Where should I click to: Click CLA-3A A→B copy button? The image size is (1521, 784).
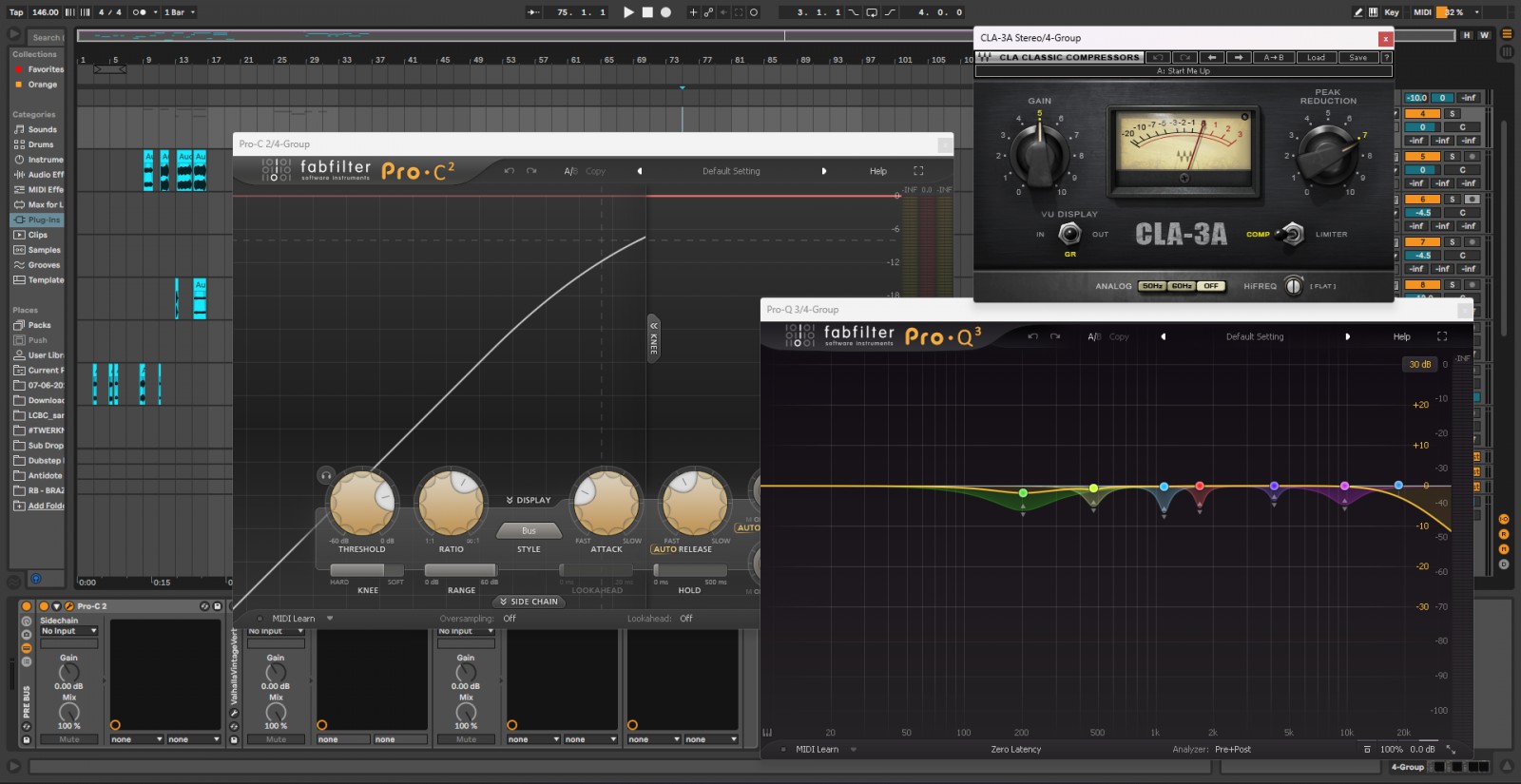[x=1274, y=57]
